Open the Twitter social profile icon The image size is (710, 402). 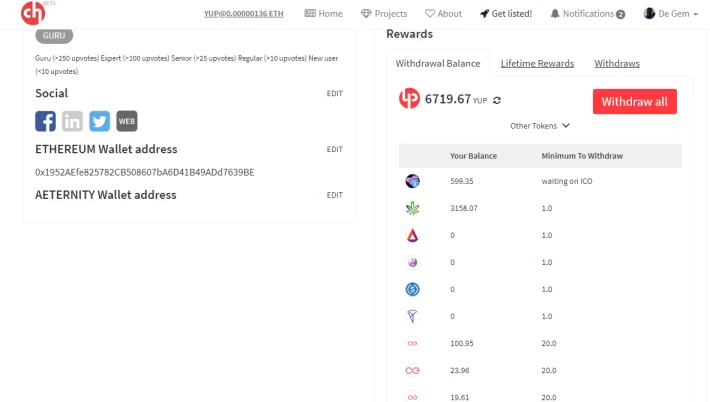pos(100,121)
